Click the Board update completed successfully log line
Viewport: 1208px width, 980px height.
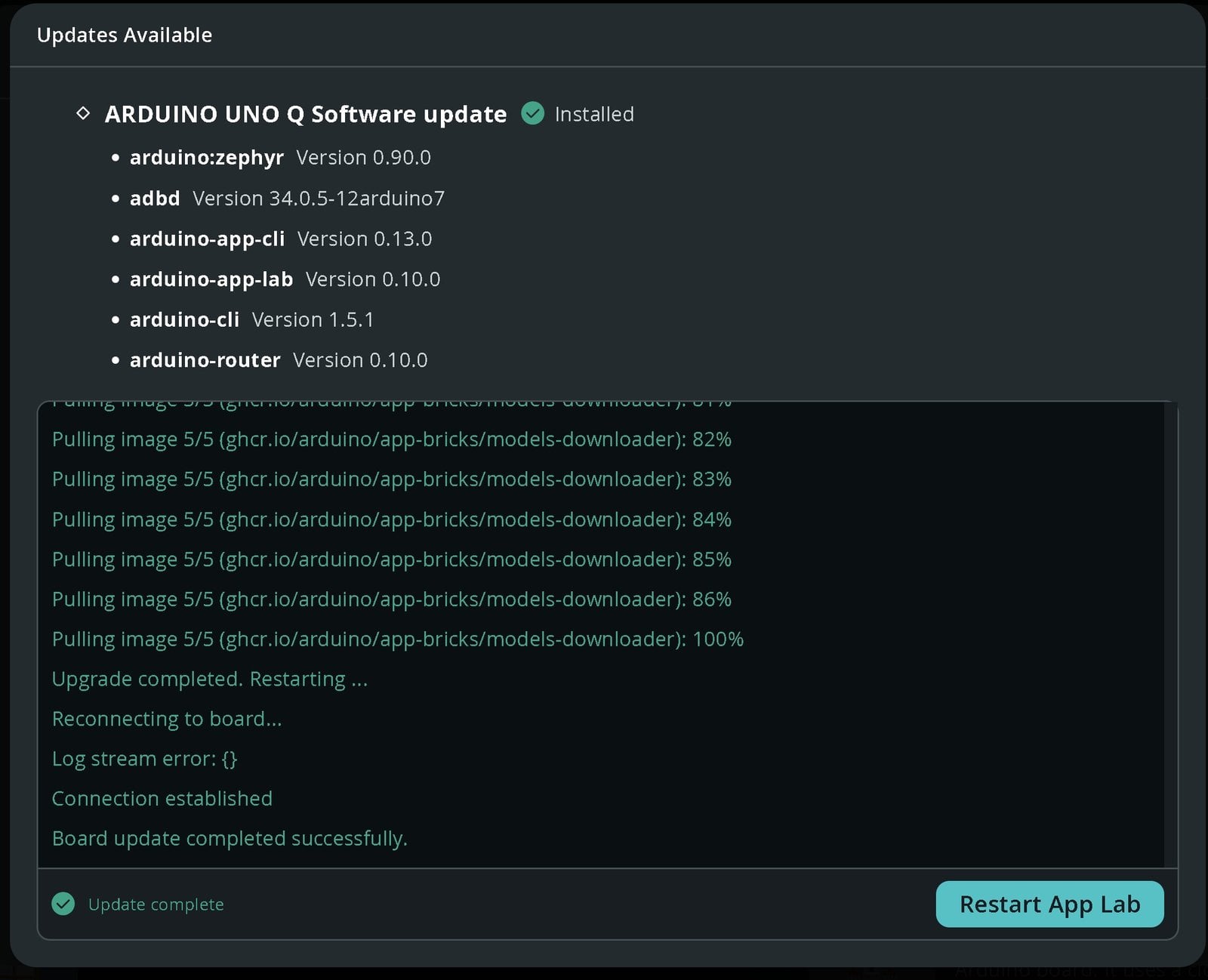(230, 839)
